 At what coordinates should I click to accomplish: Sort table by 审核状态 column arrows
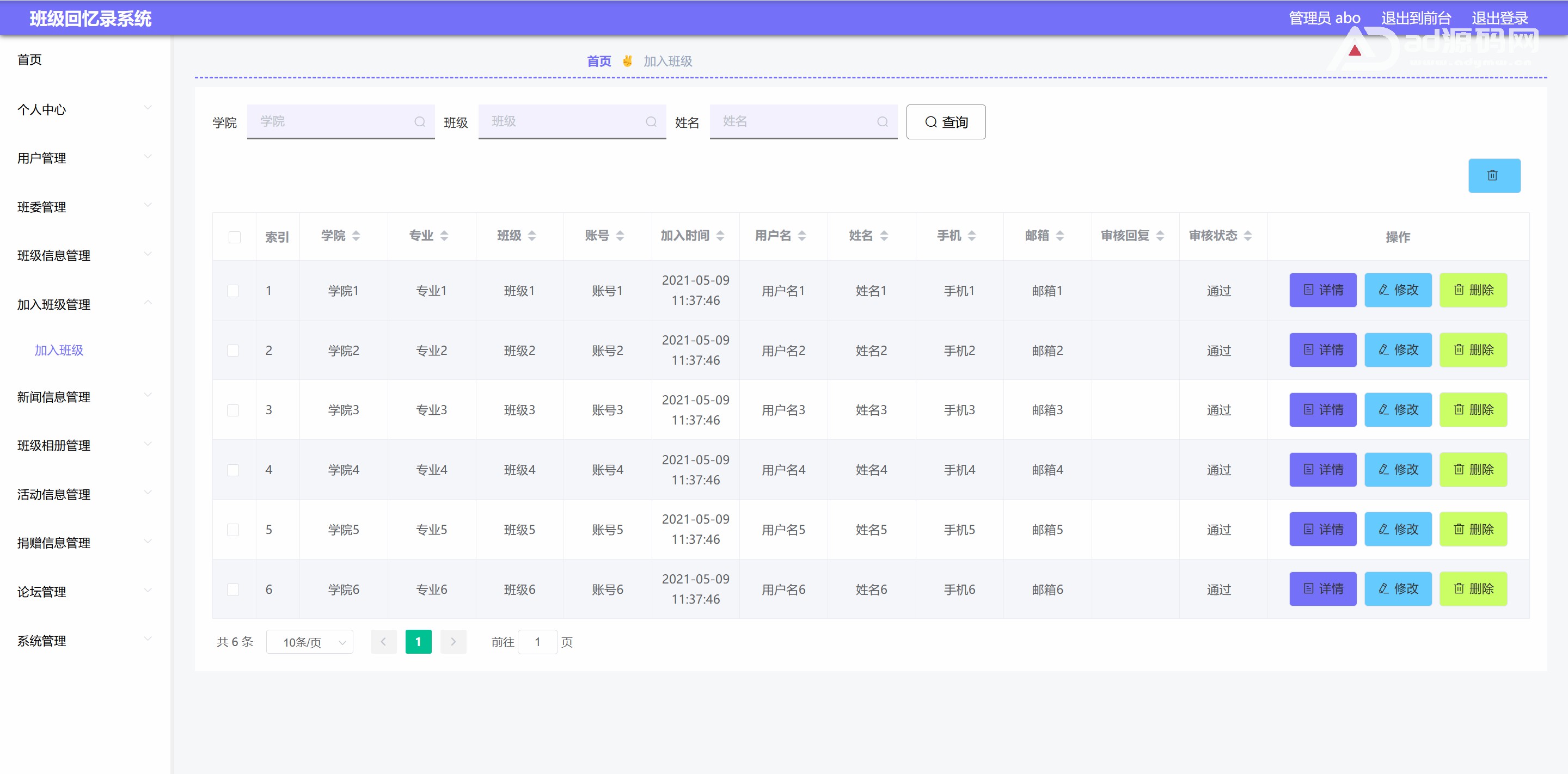point(1248,236)
